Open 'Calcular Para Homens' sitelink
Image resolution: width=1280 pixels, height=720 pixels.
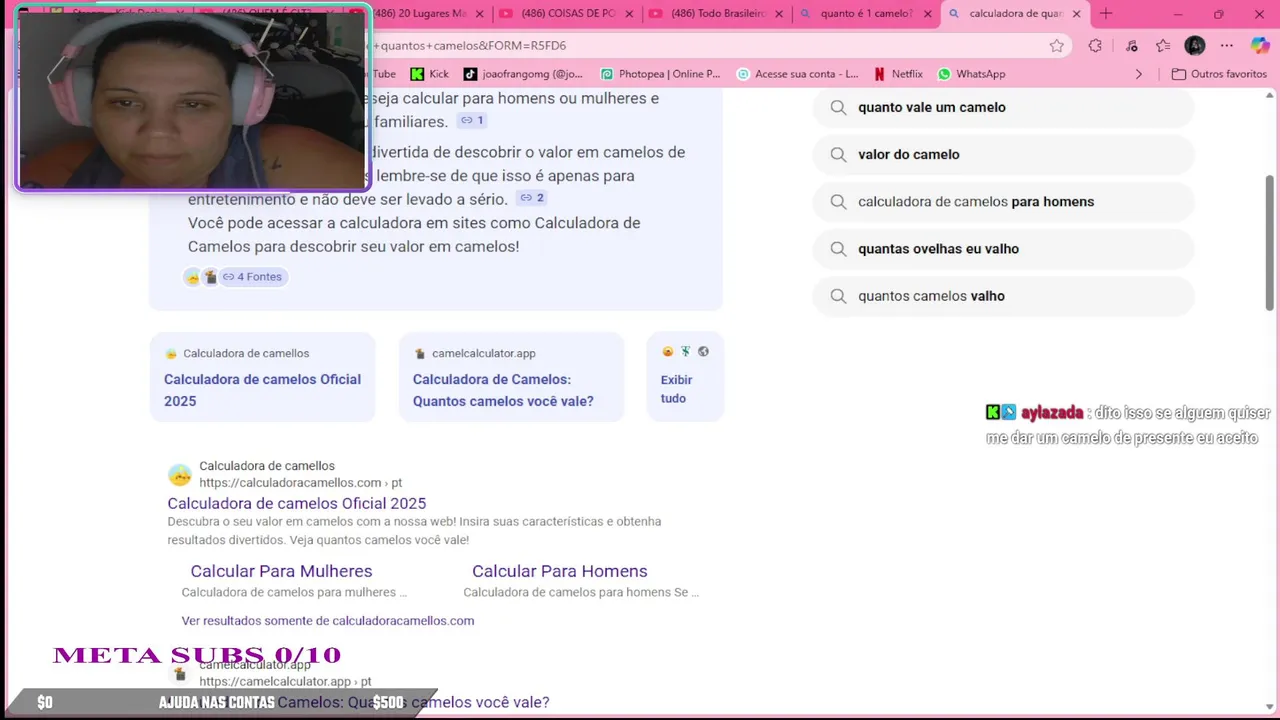560,571
